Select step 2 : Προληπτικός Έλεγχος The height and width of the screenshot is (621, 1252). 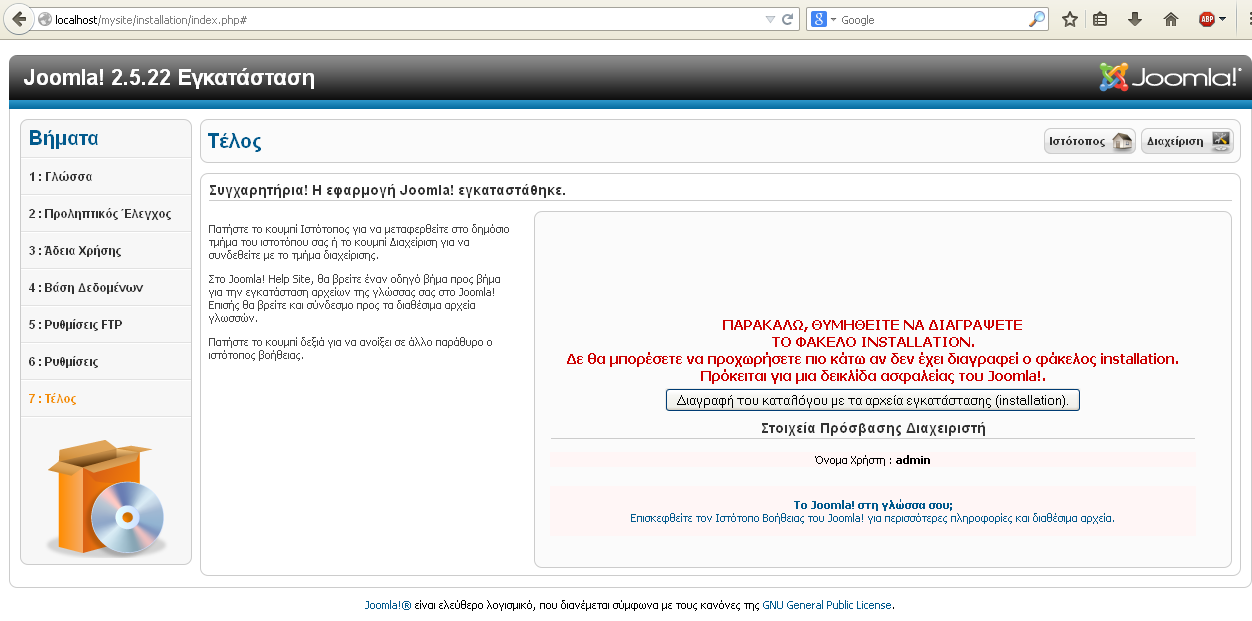point(106,214)
